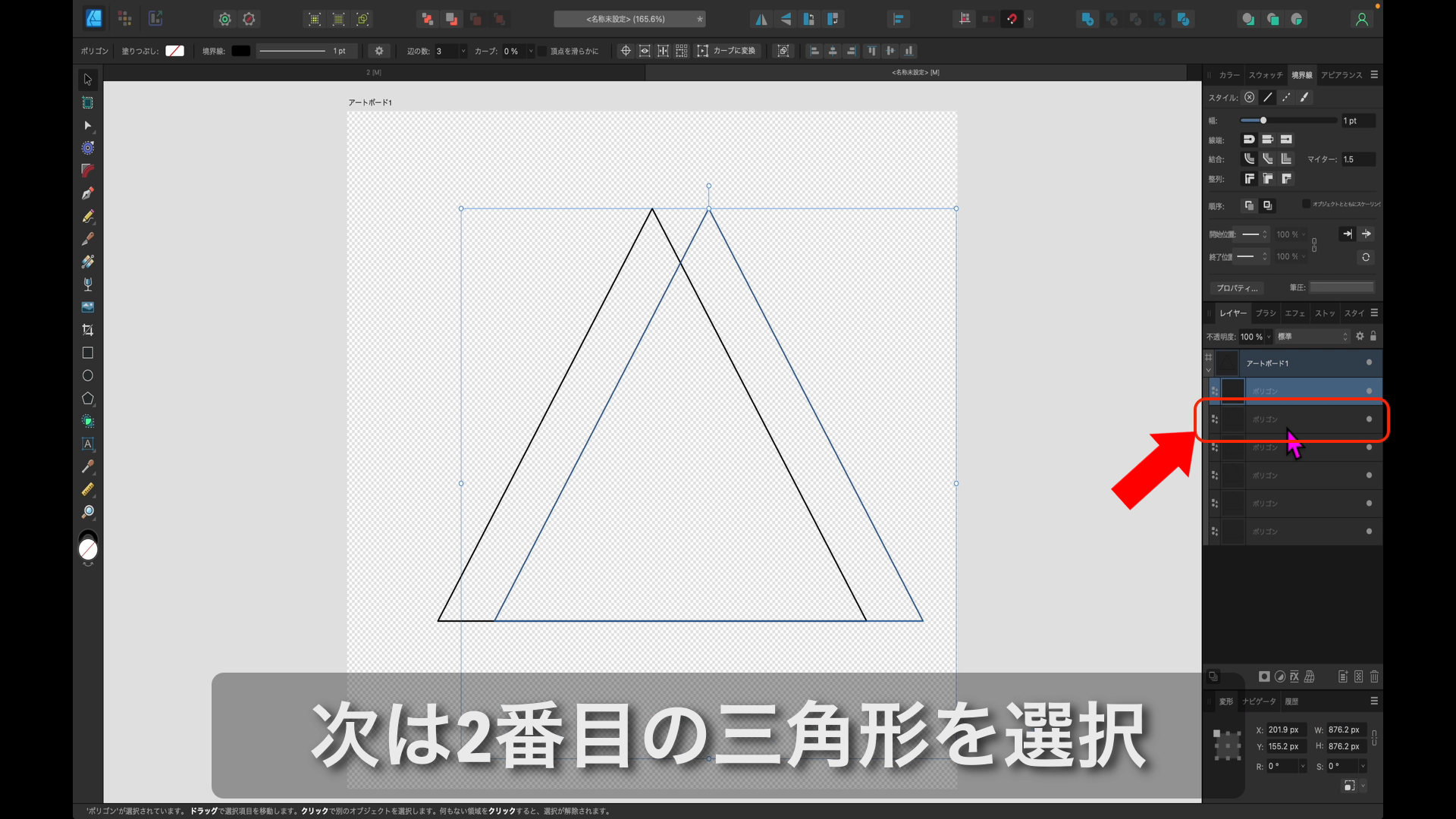The width and height of the screenshot is (1456, 819).
Task: Collapse the アートボード1 layer group
Action: pyautogui.click(x=1209, y=370)
